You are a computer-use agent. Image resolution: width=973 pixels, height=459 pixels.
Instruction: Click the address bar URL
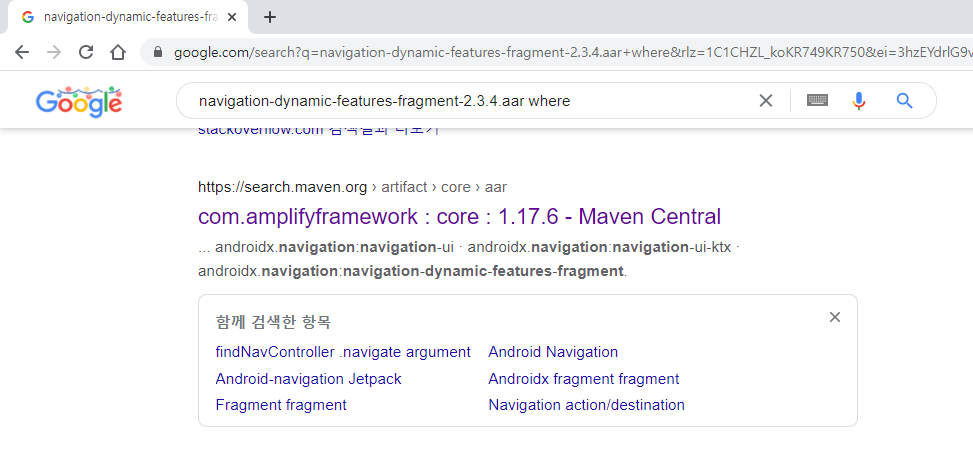click(x=571, y=52)
